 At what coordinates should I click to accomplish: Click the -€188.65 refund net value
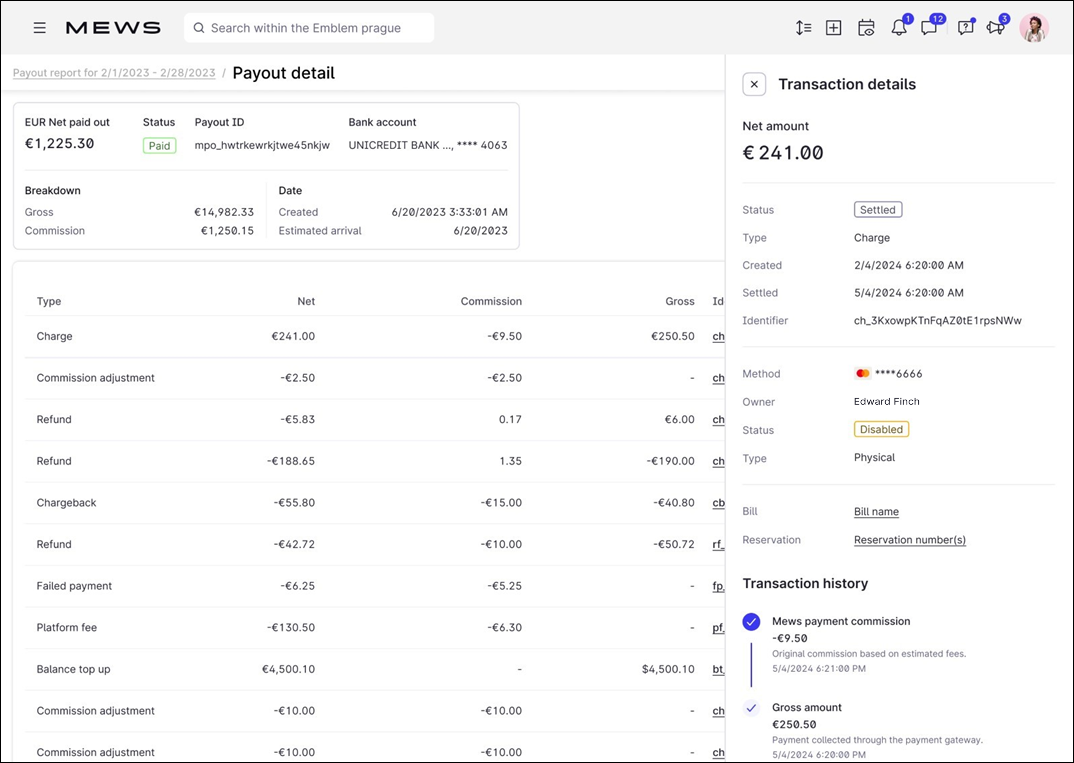pos(291,461)
